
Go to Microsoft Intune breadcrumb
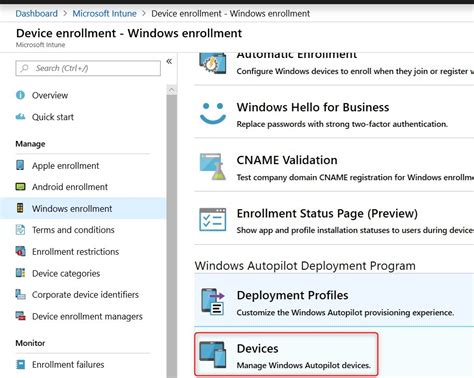tap(104, 14)
